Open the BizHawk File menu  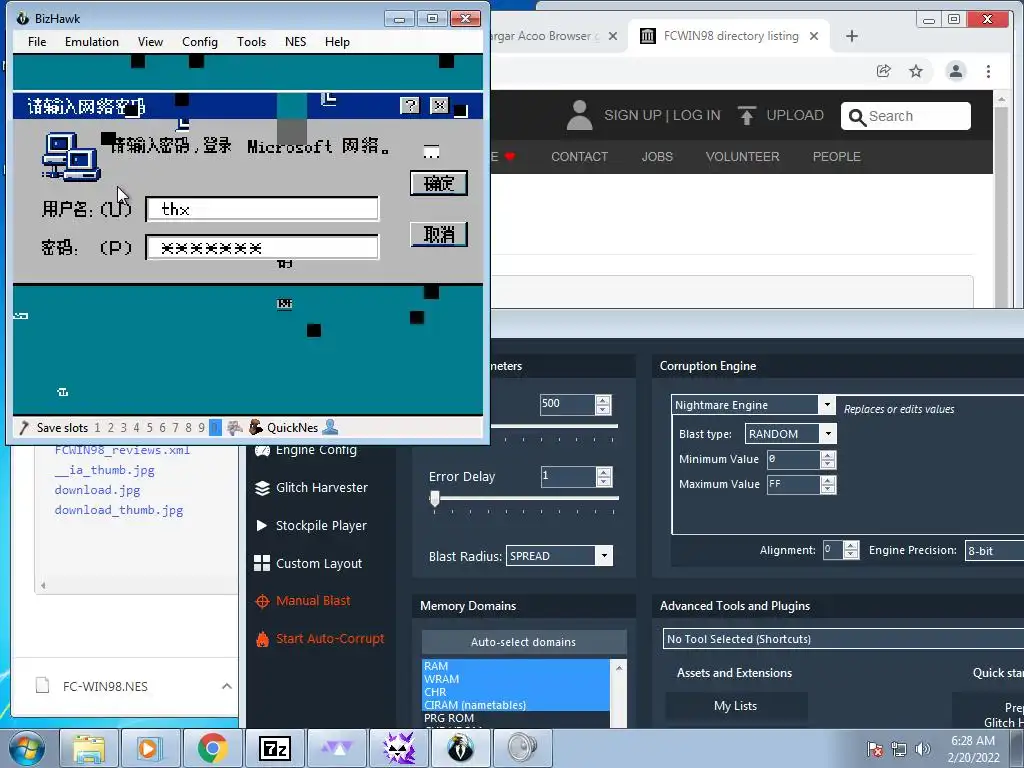tap(37, 42)
